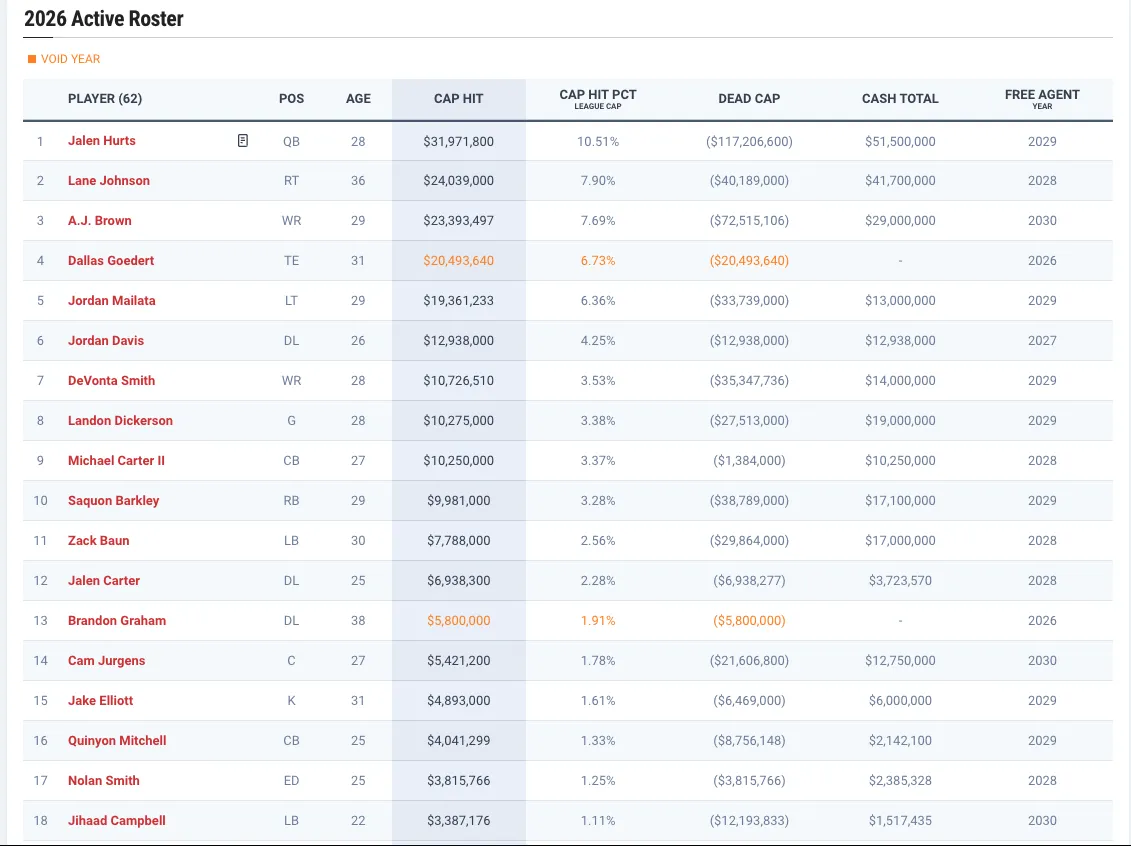Screen dimensions: 1131x846
Task: Open A.J. Brown player profile
Action: (x=100, y=221)
